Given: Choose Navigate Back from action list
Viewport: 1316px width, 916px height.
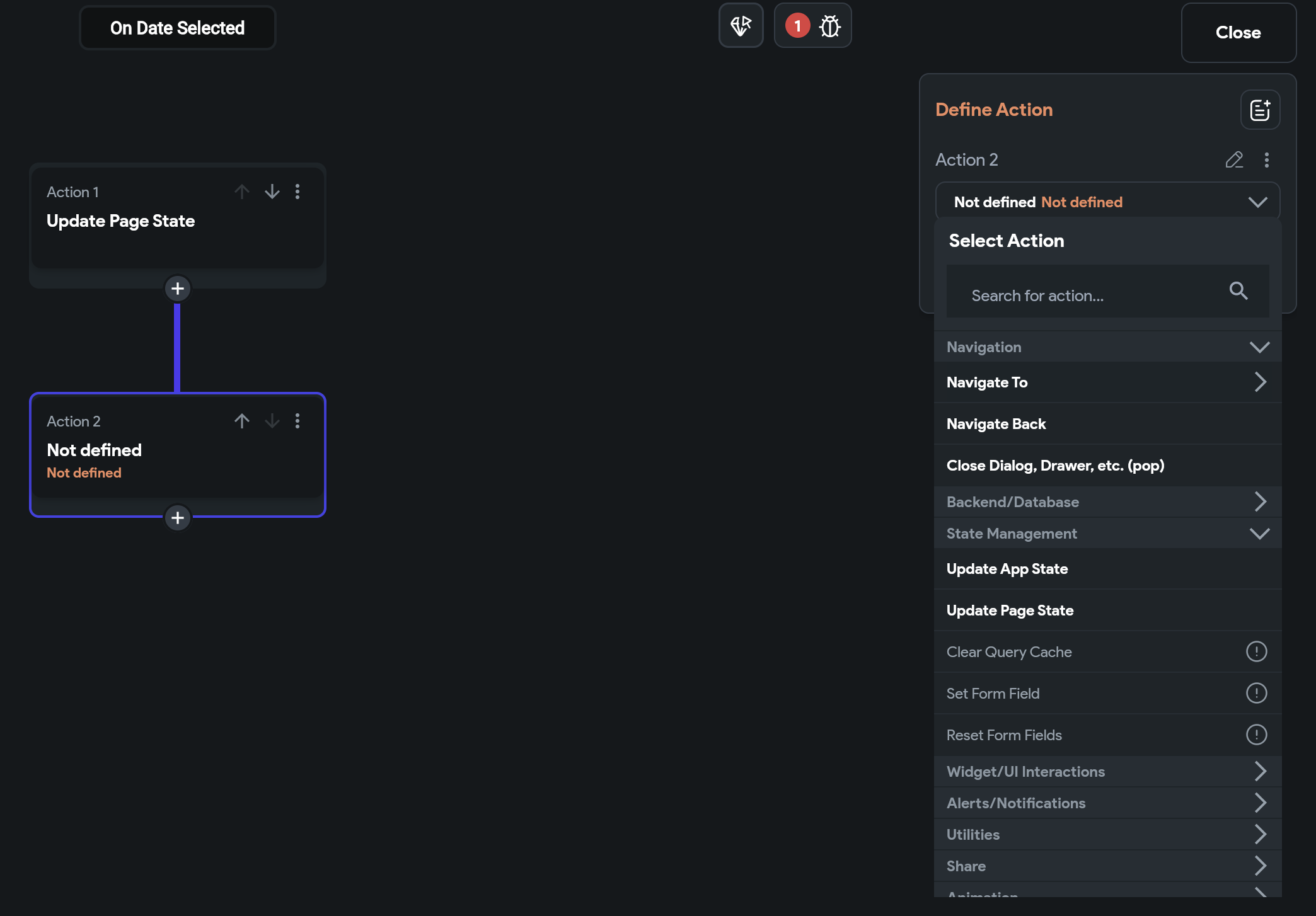Looking at the screenshot, I should point(996,424).
